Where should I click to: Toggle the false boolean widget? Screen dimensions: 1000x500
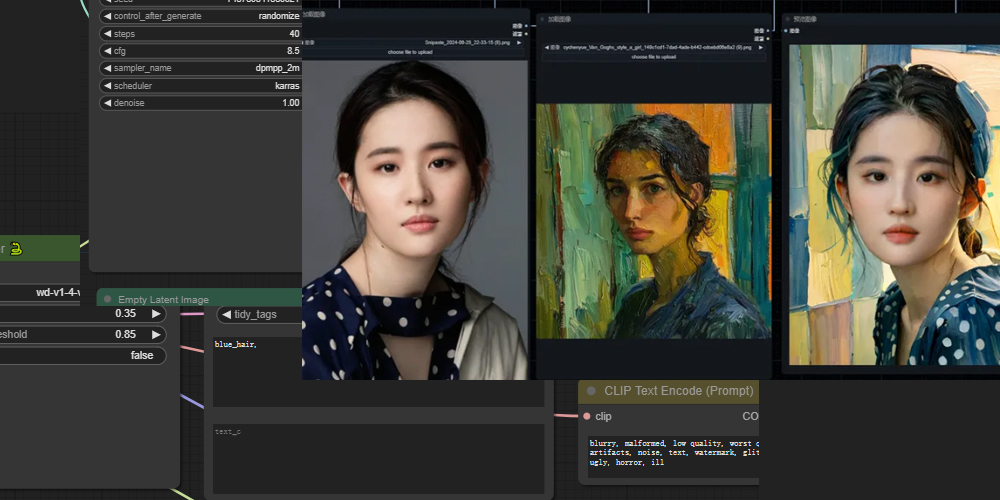(x=83, y=355)
